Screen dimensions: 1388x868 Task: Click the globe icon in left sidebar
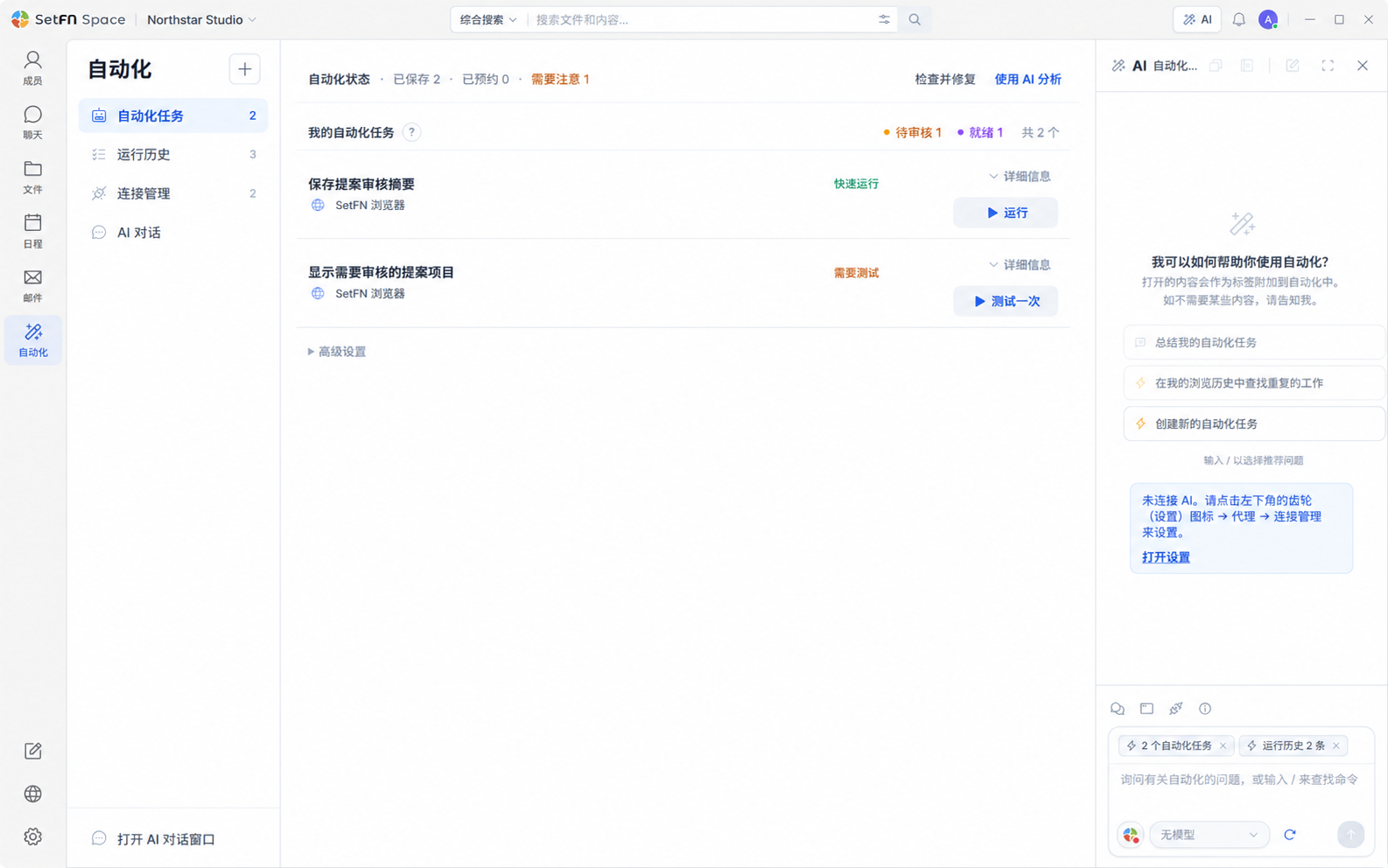pyautogui.click(x=32, y=794)
